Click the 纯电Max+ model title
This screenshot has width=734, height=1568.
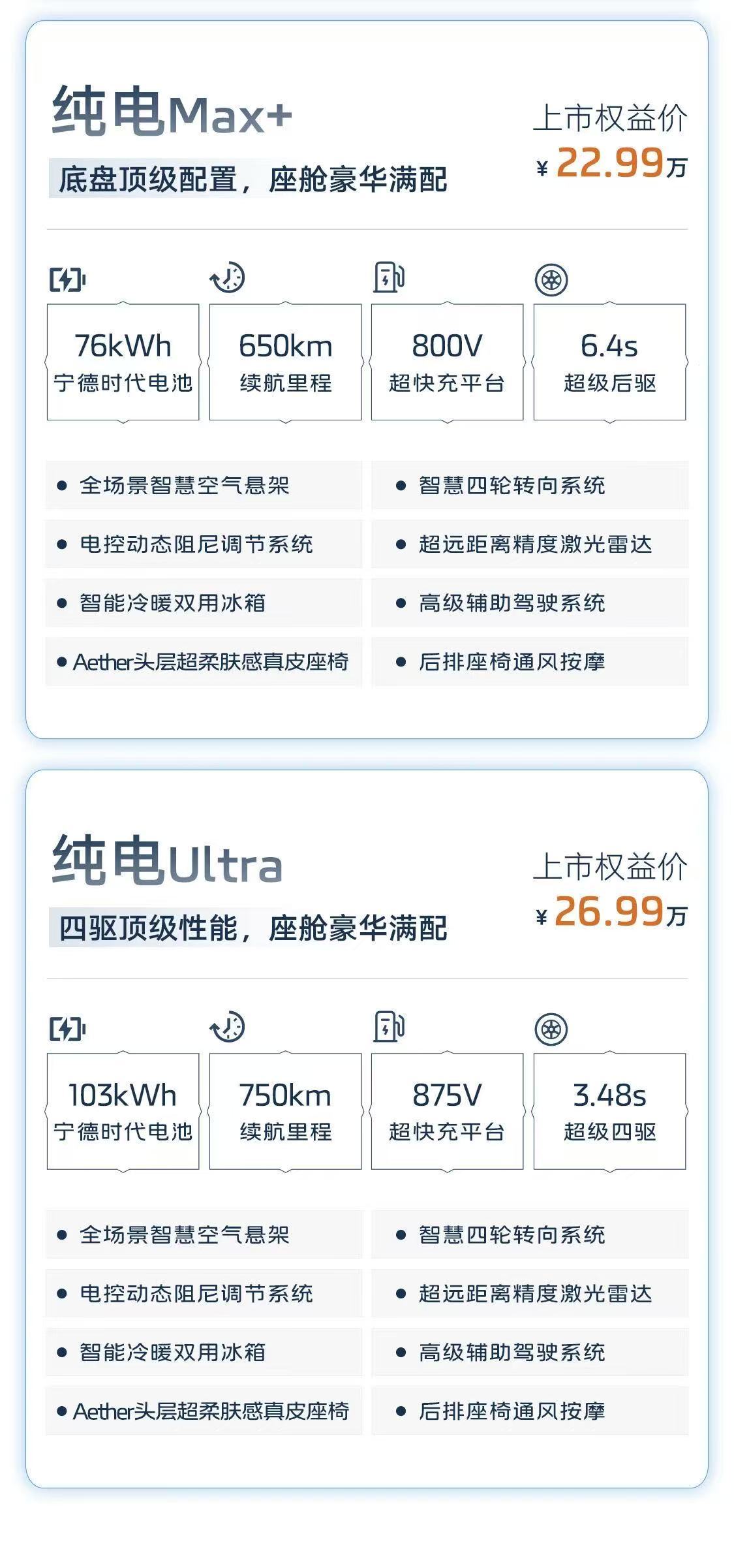point(172,112)
